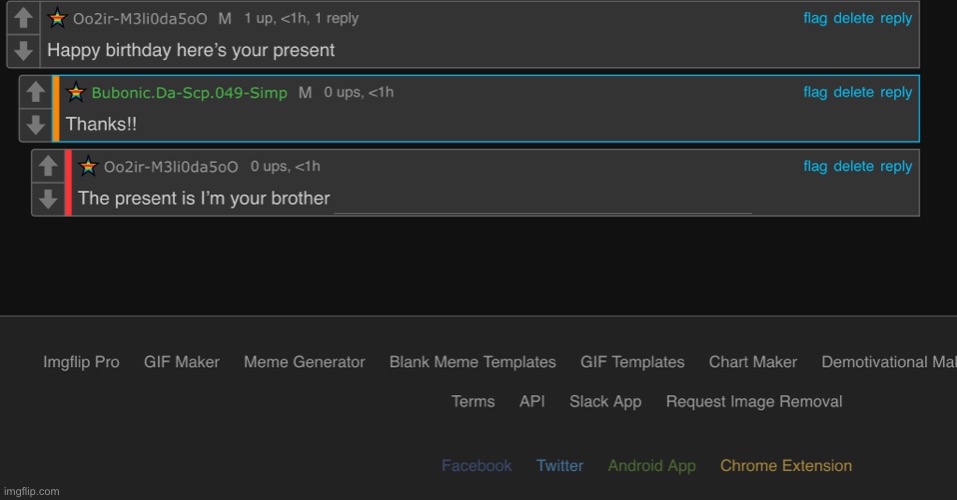957x500 pixels.
Task: Upvote the "Thanks!!" comment
Action: coord(35,92)
